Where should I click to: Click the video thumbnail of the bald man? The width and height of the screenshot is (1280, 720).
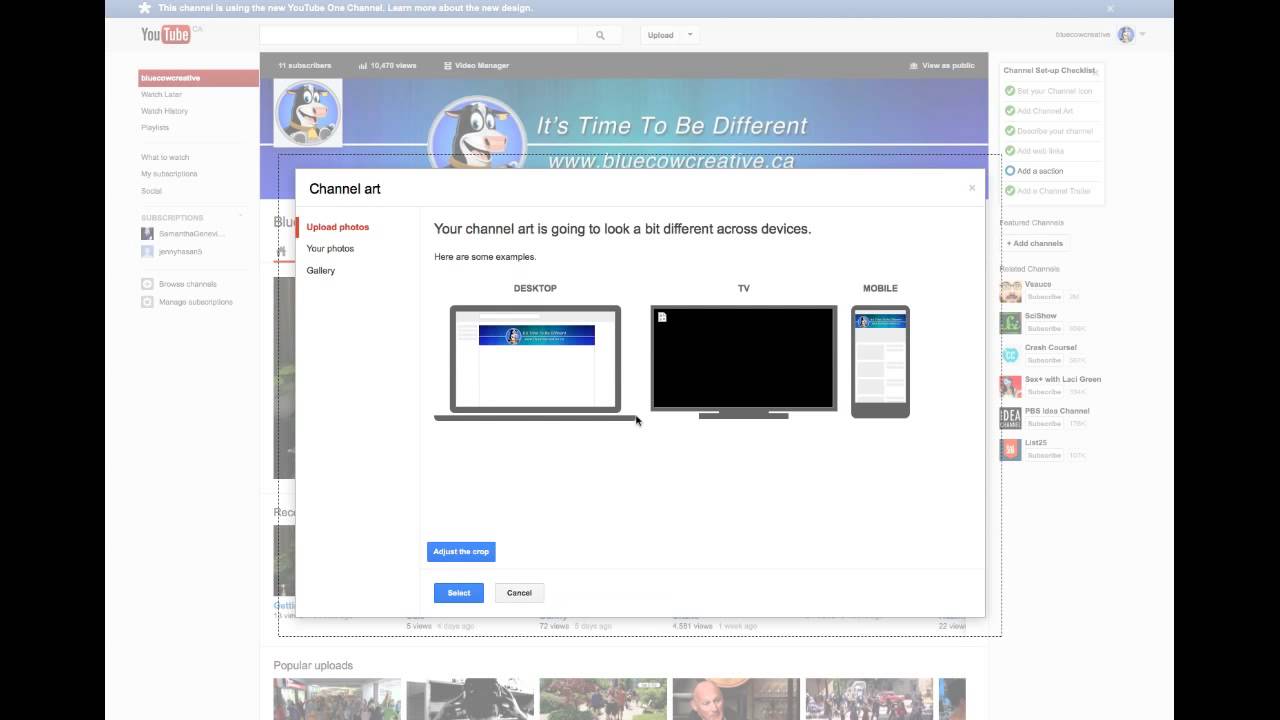point(736,699)
